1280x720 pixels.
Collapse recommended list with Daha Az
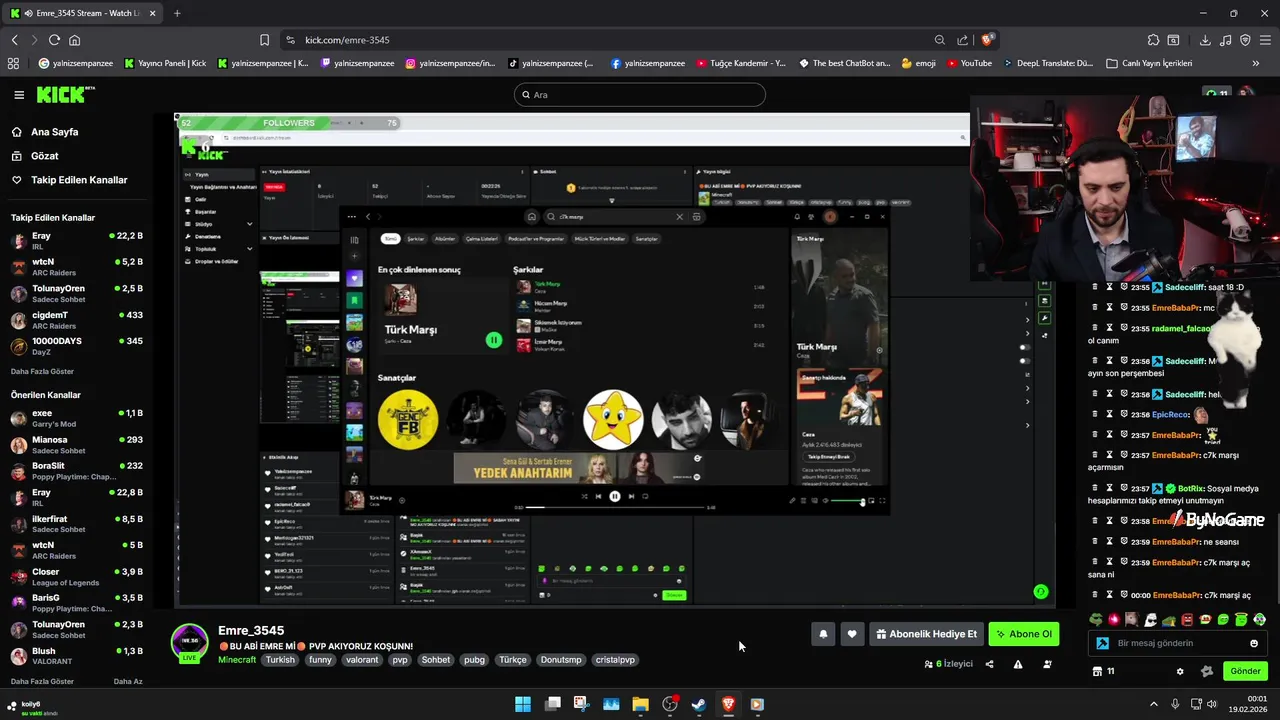(x=128, y=681)
